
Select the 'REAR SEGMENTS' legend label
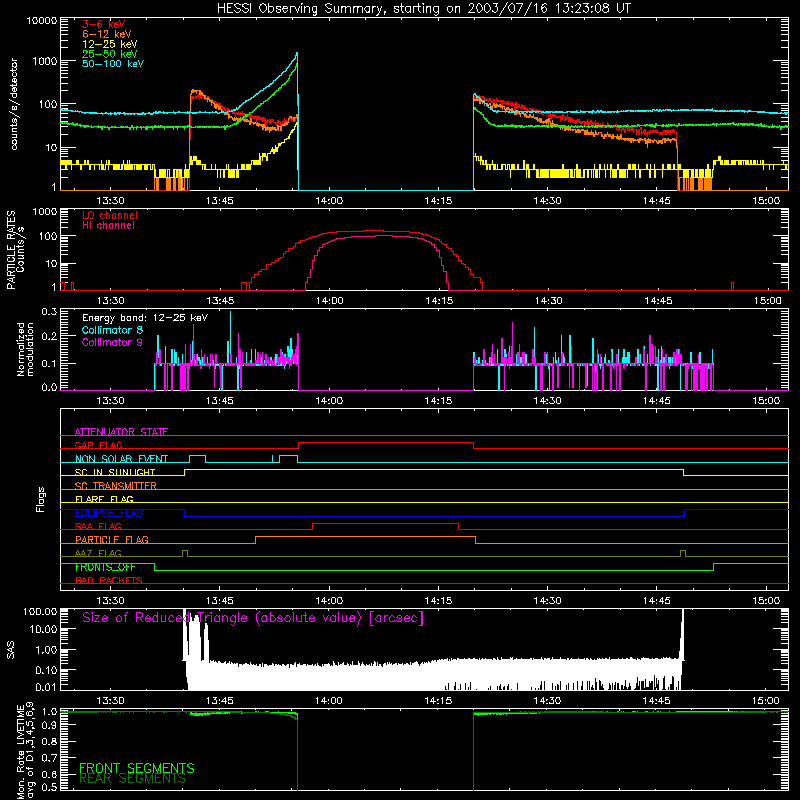pyautogui.click(x=132, y=779)
